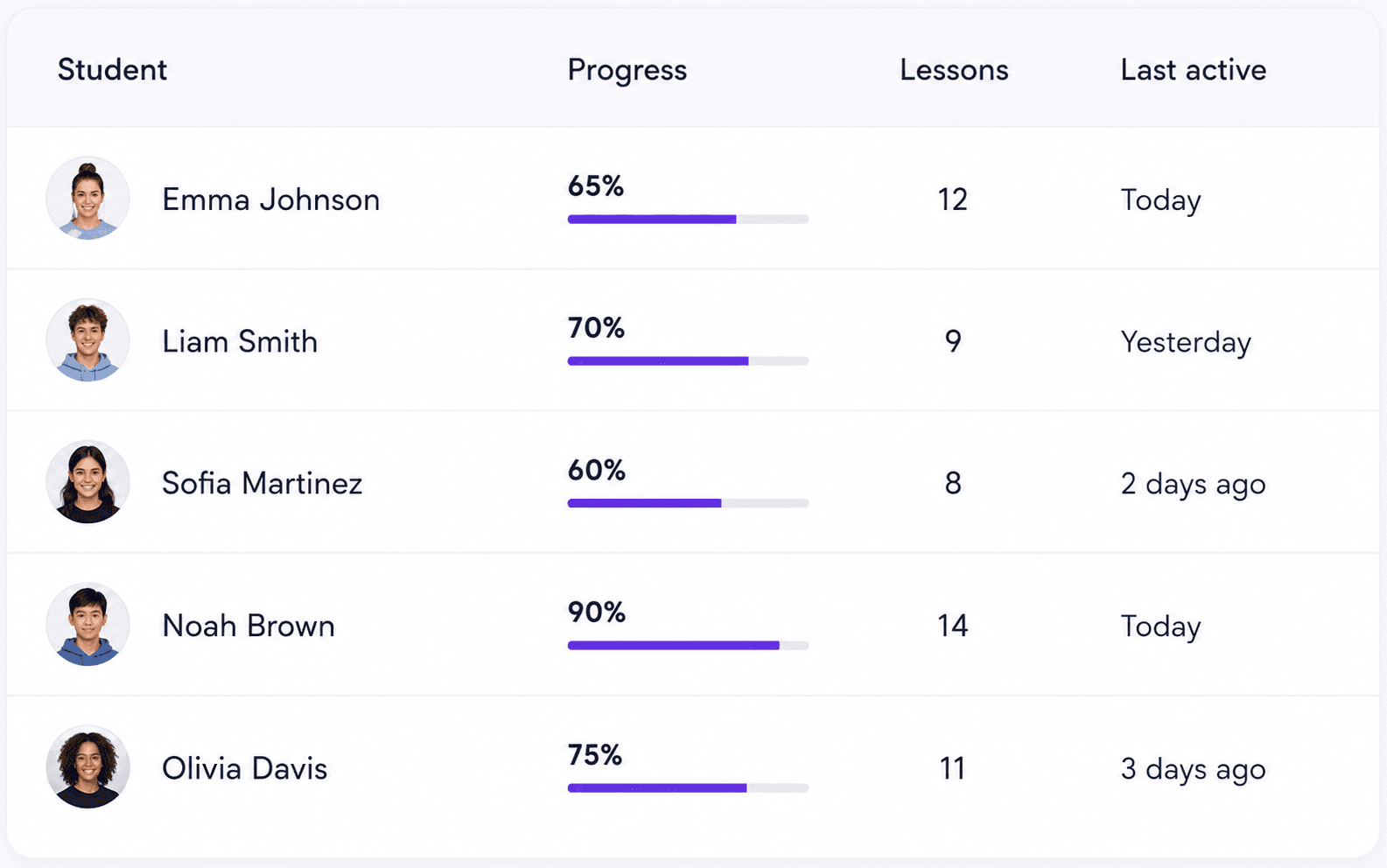
Task: Click Noah Brown's avatar image
Action: pos(88,625)
